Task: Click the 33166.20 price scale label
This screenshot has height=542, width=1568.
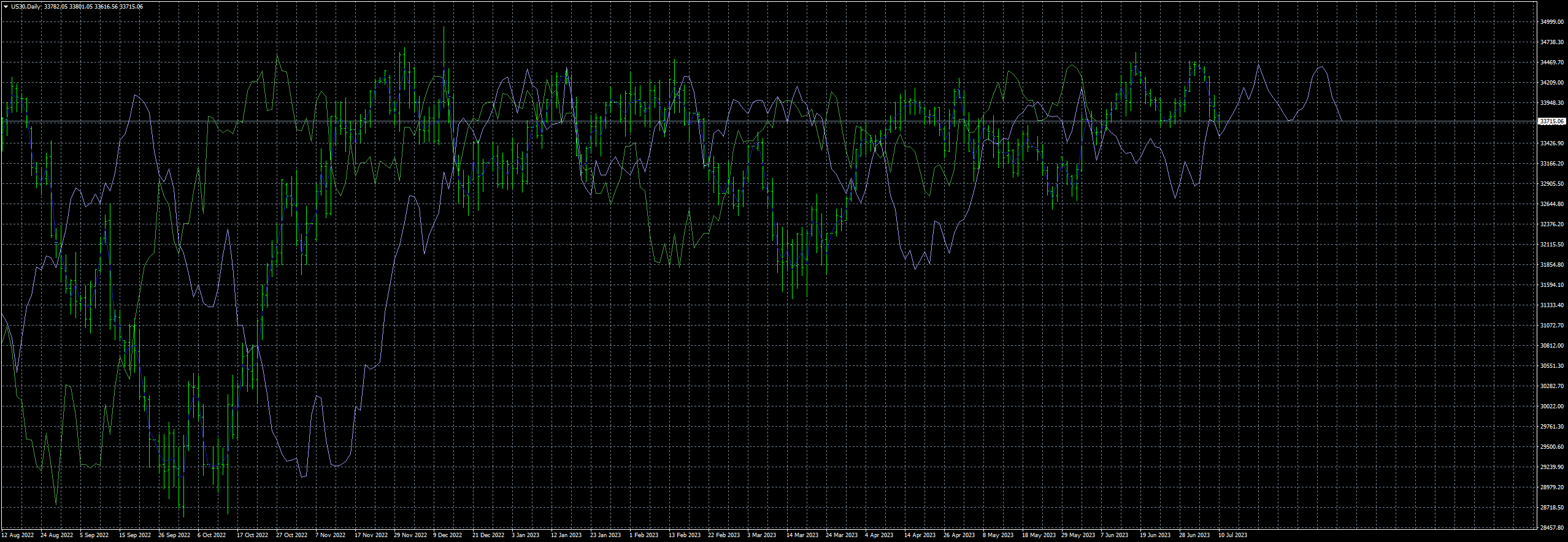Action: (1552, 164)
